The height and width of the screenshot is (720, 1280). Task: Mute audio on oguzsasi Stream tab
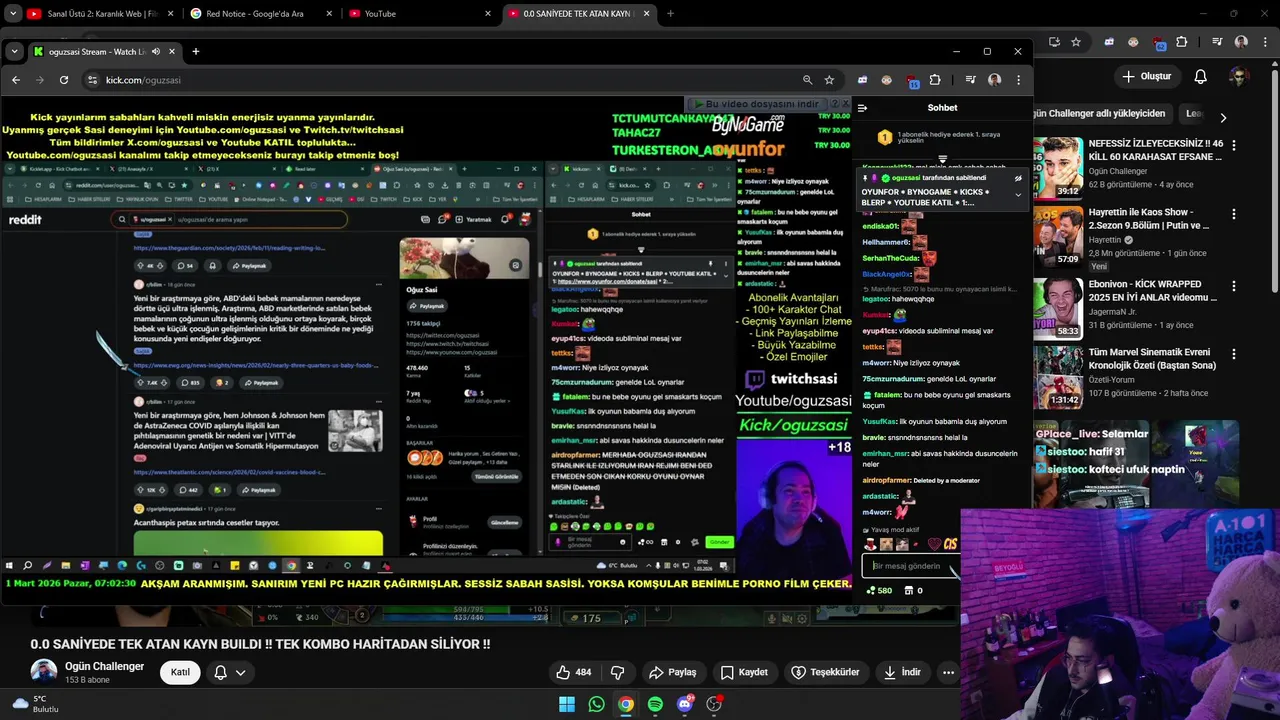(154, 51)
